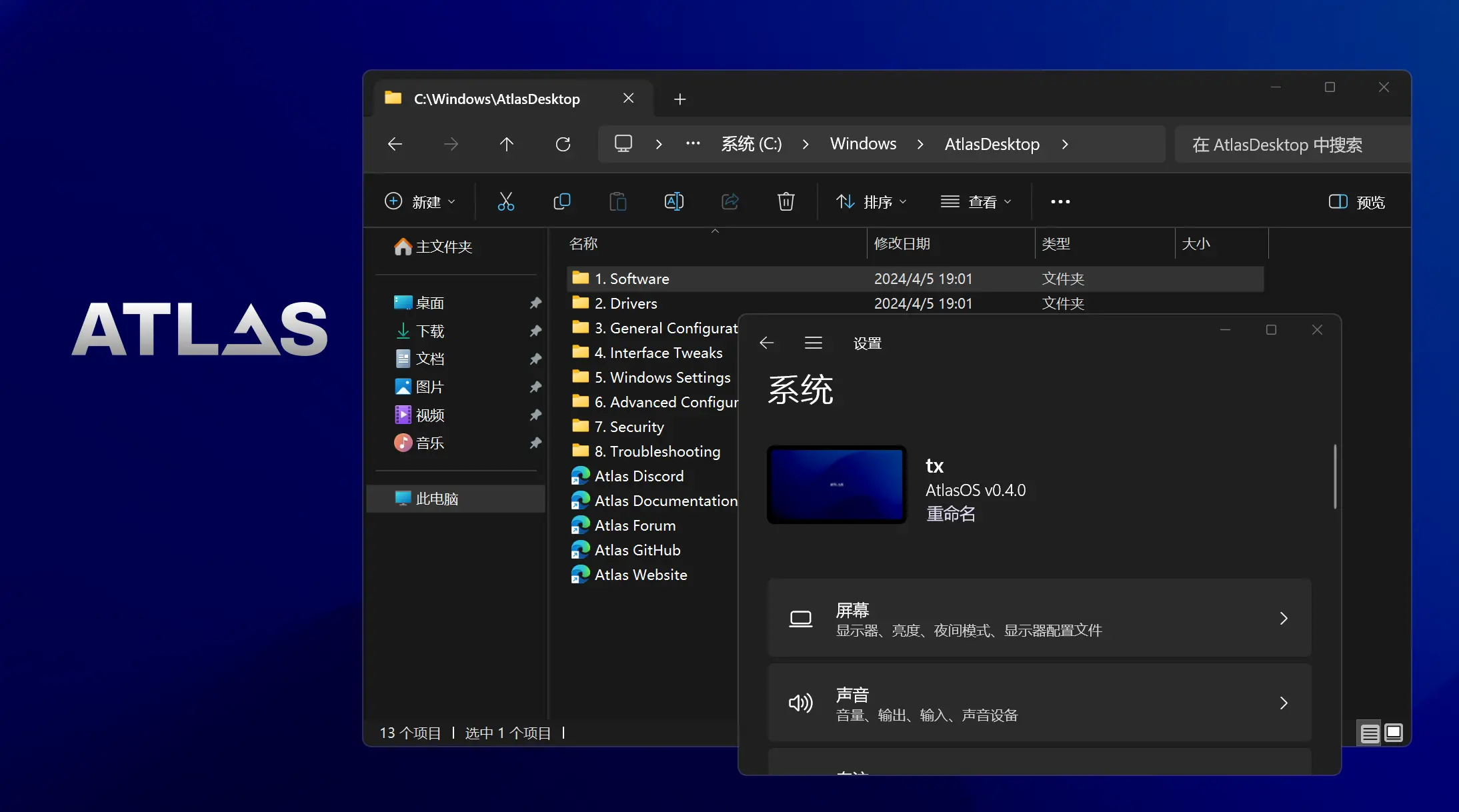Go back in File Explorer
Screen dimensions: 1459x812
395,144
